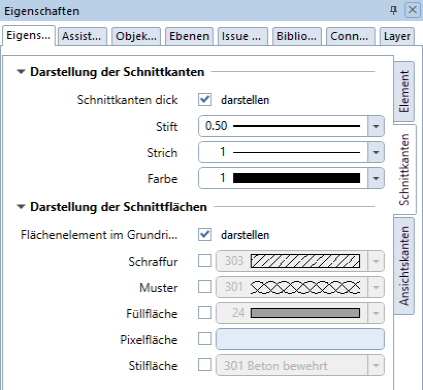
Task: Click the 'Eigenschaften' panel title
Action: tap(42, 11)
